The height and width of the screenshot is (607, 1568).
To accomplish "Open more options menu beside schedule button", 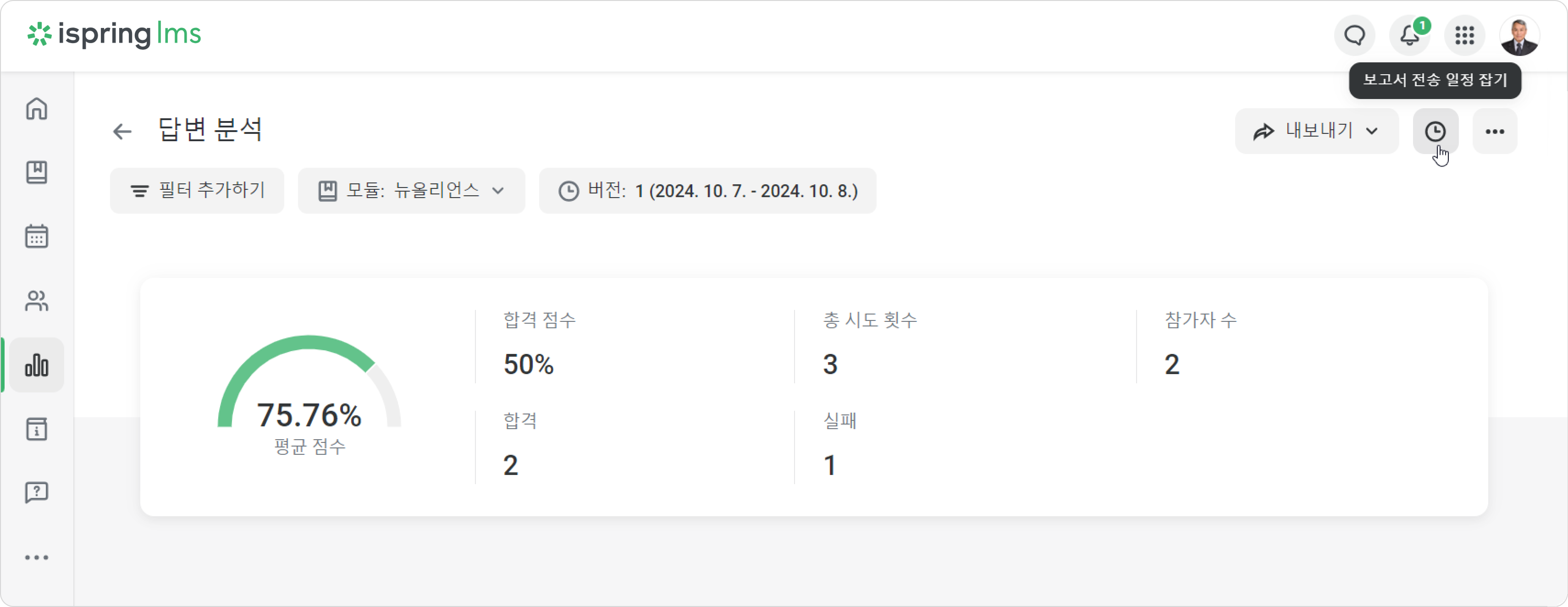I will click(1495, 132).
